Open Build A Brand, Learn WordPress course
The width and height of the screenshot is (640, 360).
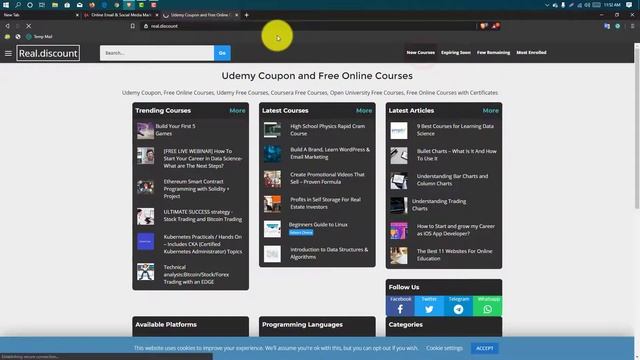coord(330,153)
